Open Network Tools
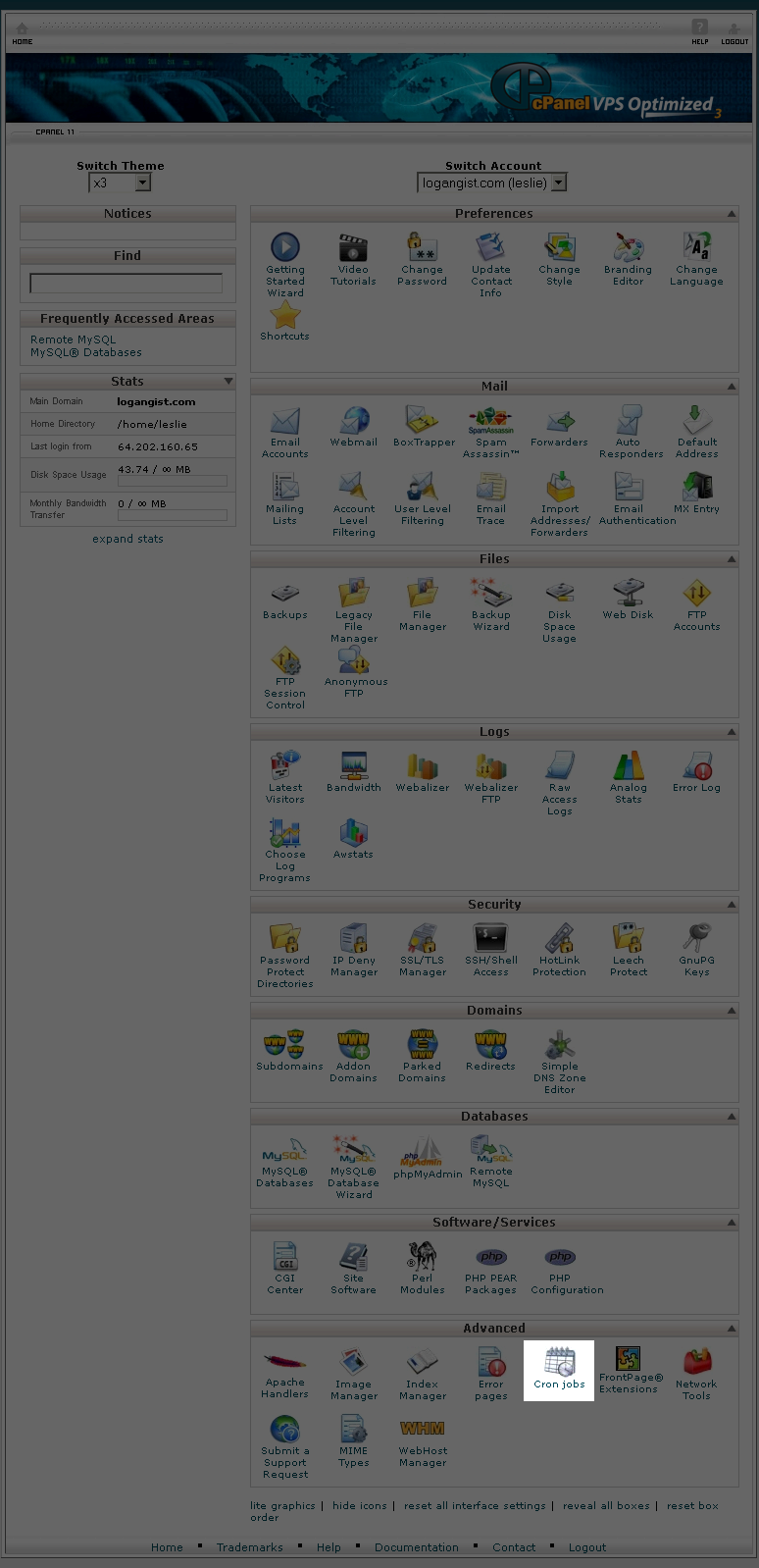 tap(696, 1372)
